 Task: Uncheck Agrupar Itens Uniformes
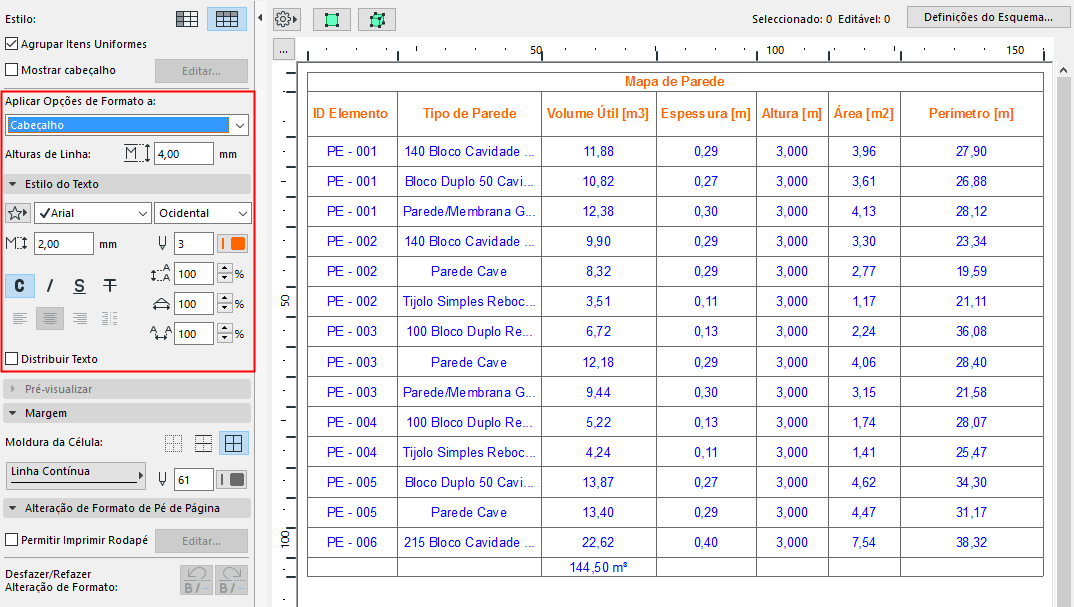[x=12, y=44]
